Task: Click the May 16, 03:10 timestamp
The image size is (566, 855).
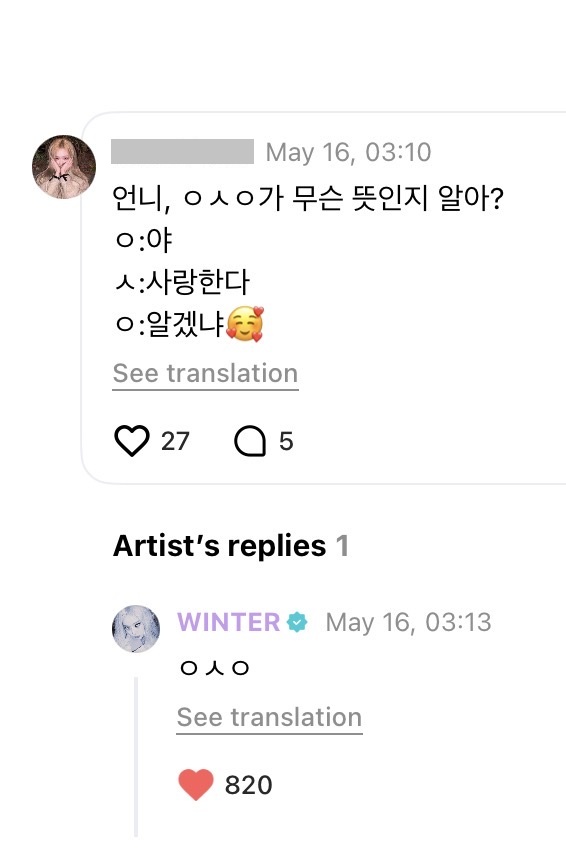Action: (x=348, y=152)
